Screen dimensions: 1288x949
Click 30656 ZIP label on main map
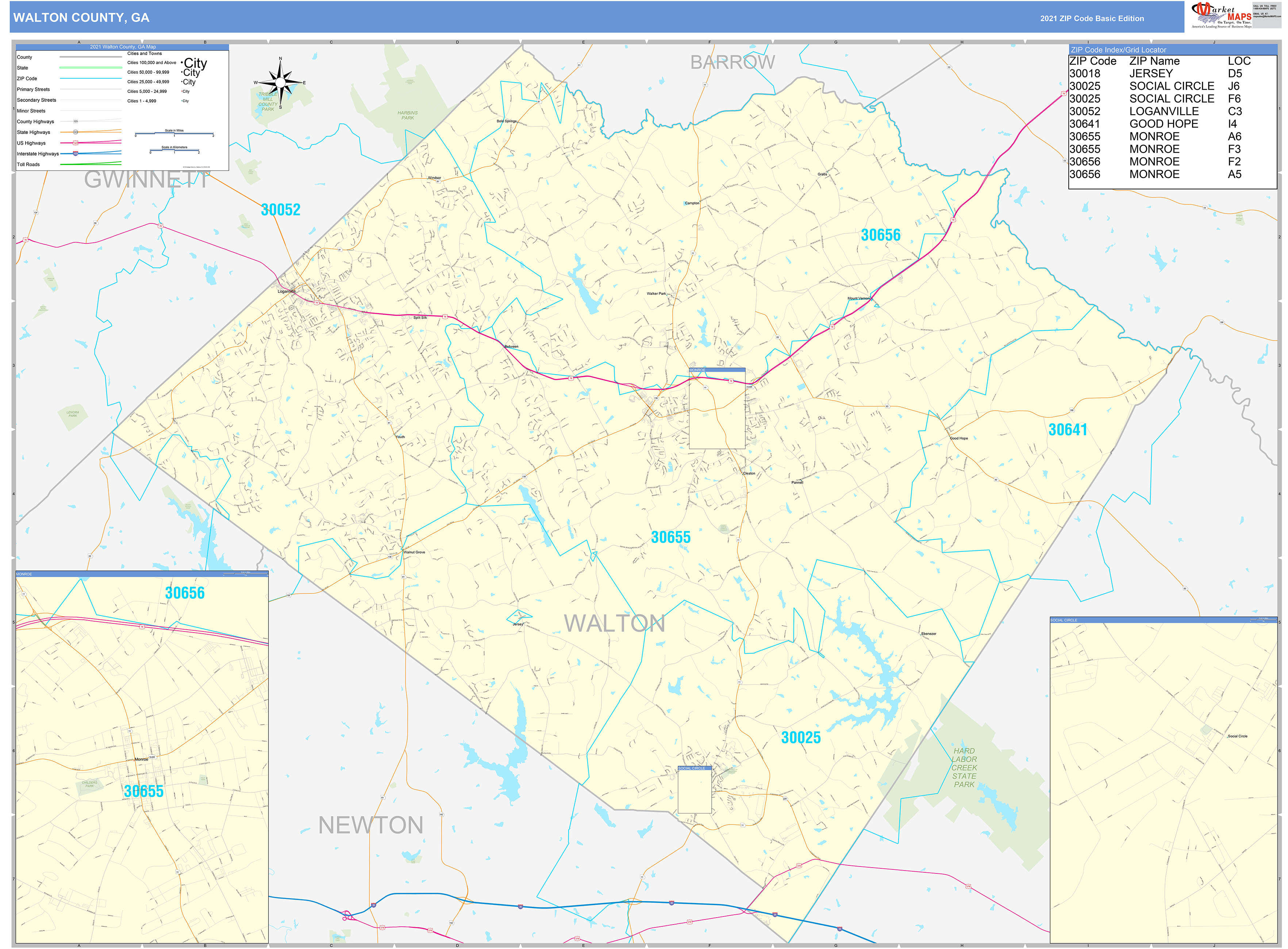pos(880,235)
